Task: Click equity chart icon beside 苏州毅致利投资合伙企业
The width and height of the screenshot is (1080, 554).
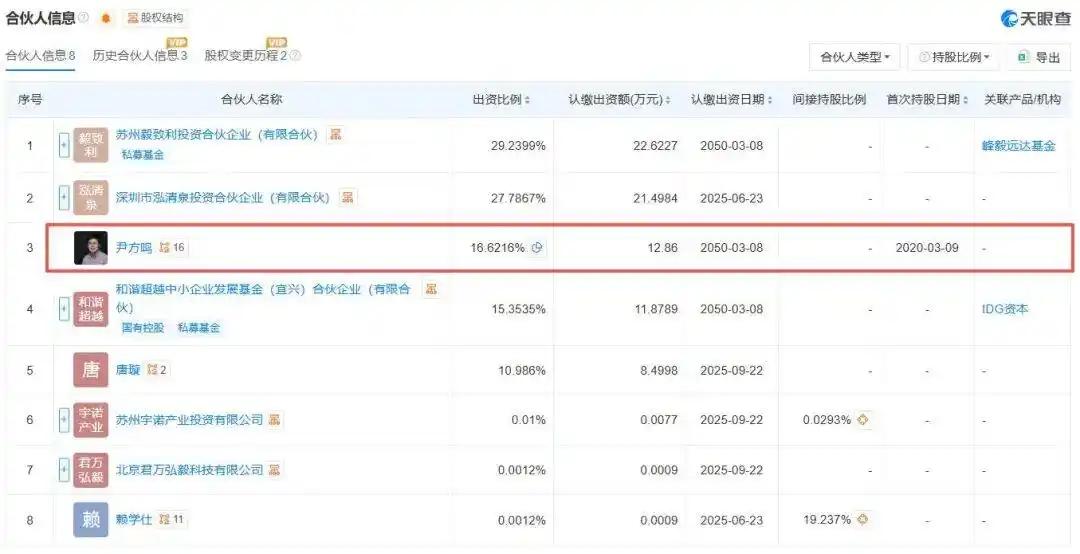Action: point(335,134)
